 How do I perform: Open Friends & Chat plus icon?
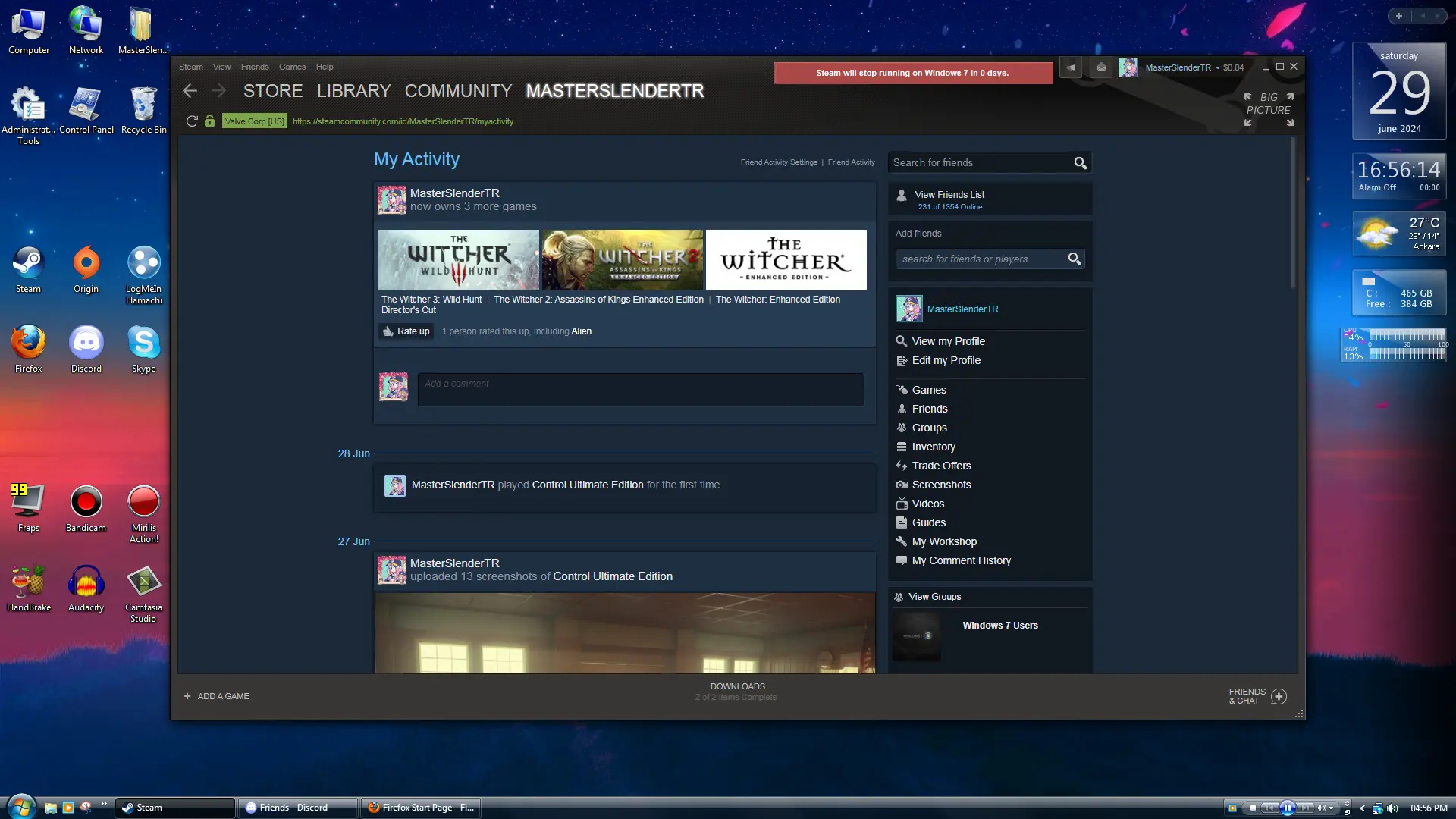click(1279, 696)
